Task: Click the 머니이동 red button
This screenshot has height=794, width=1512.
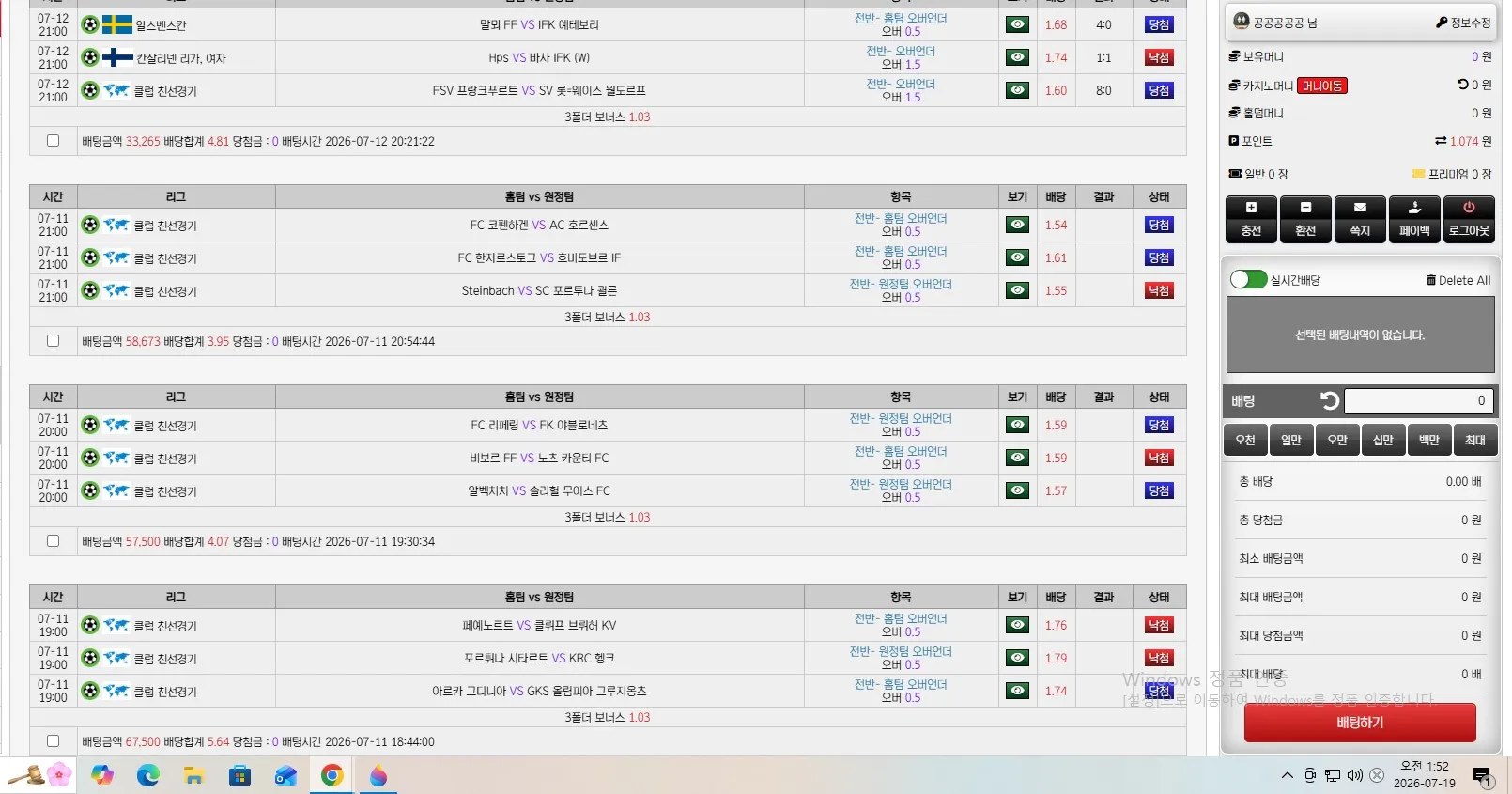Action: 1321,86
